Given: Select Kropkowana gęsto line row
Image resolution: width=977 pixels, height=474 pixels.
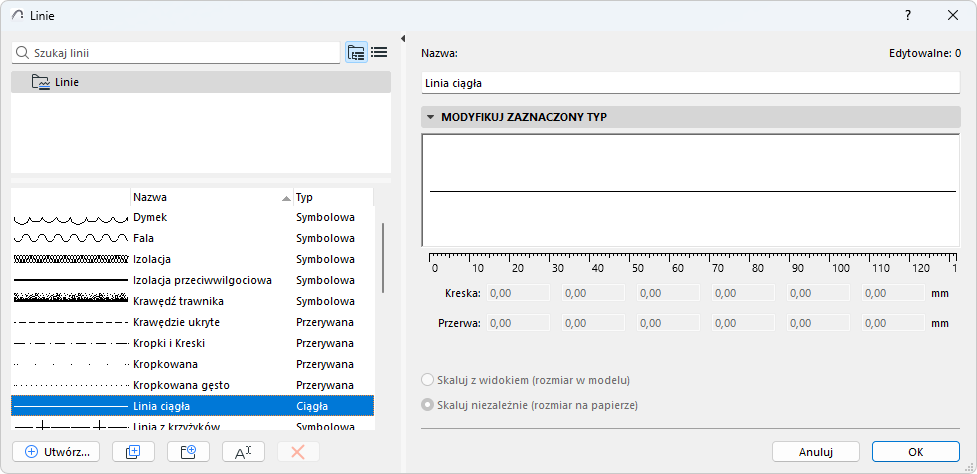Looking at the screenshot, I should pos(193,385).
